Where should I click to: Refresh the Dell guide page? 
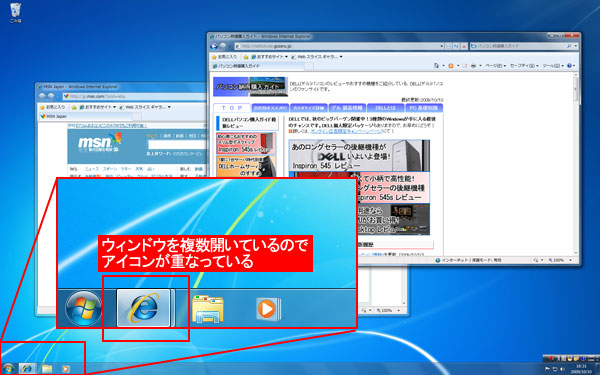click(x=456, y=46)
